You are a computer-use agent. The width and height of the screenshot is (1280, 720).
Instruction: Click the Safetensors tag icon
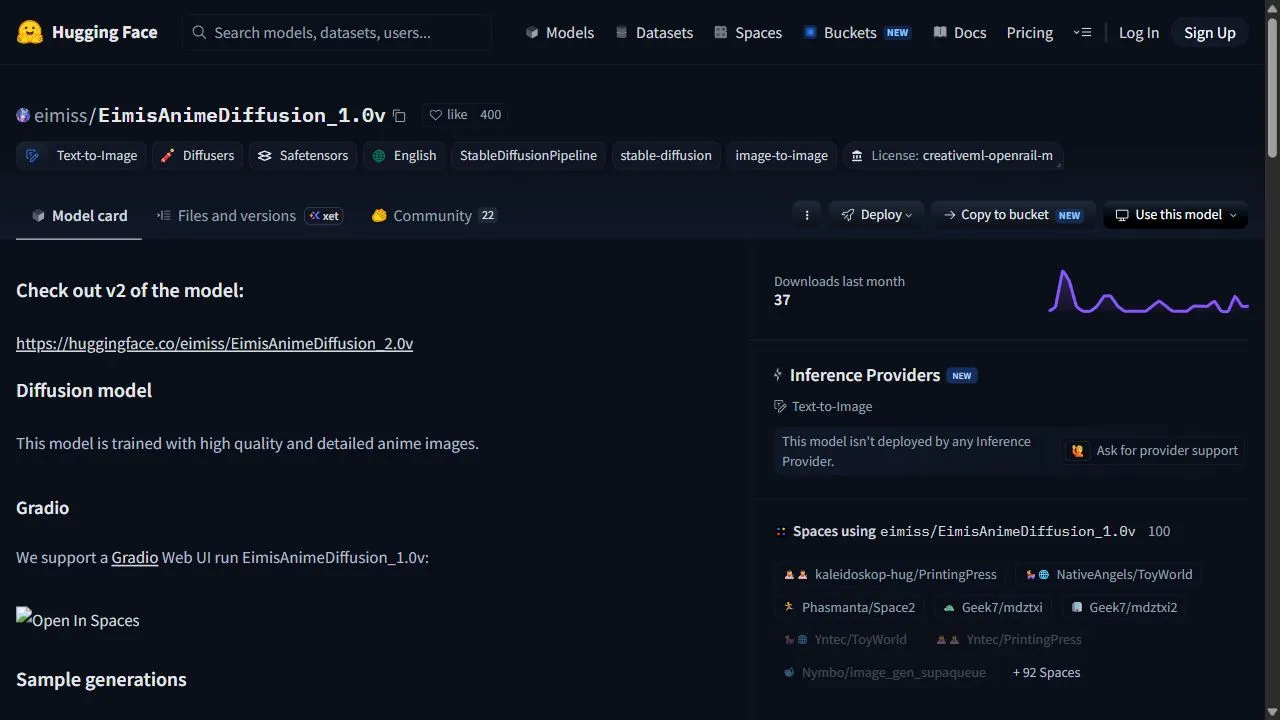pyautogui.click(x=265, y=156)
